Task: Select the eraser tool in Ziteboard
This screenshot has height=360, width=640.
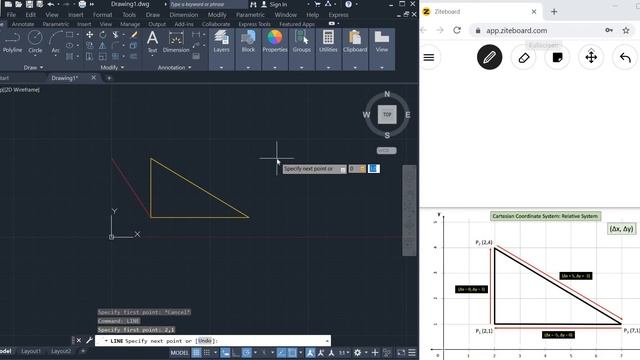Action: [524, 57]
